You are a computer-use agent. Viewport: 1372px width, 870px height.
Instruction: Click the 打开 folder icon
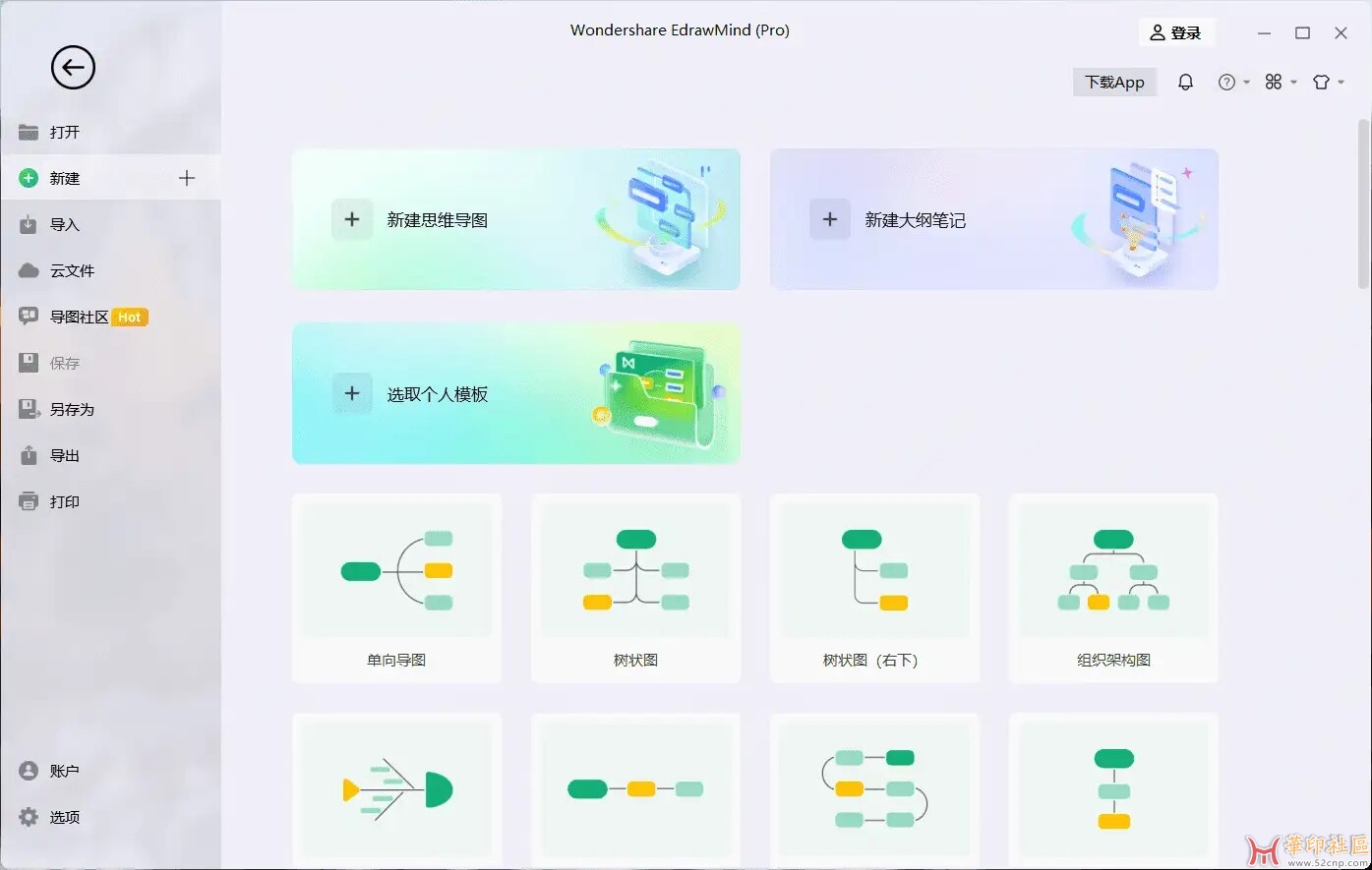click(29, 132)
